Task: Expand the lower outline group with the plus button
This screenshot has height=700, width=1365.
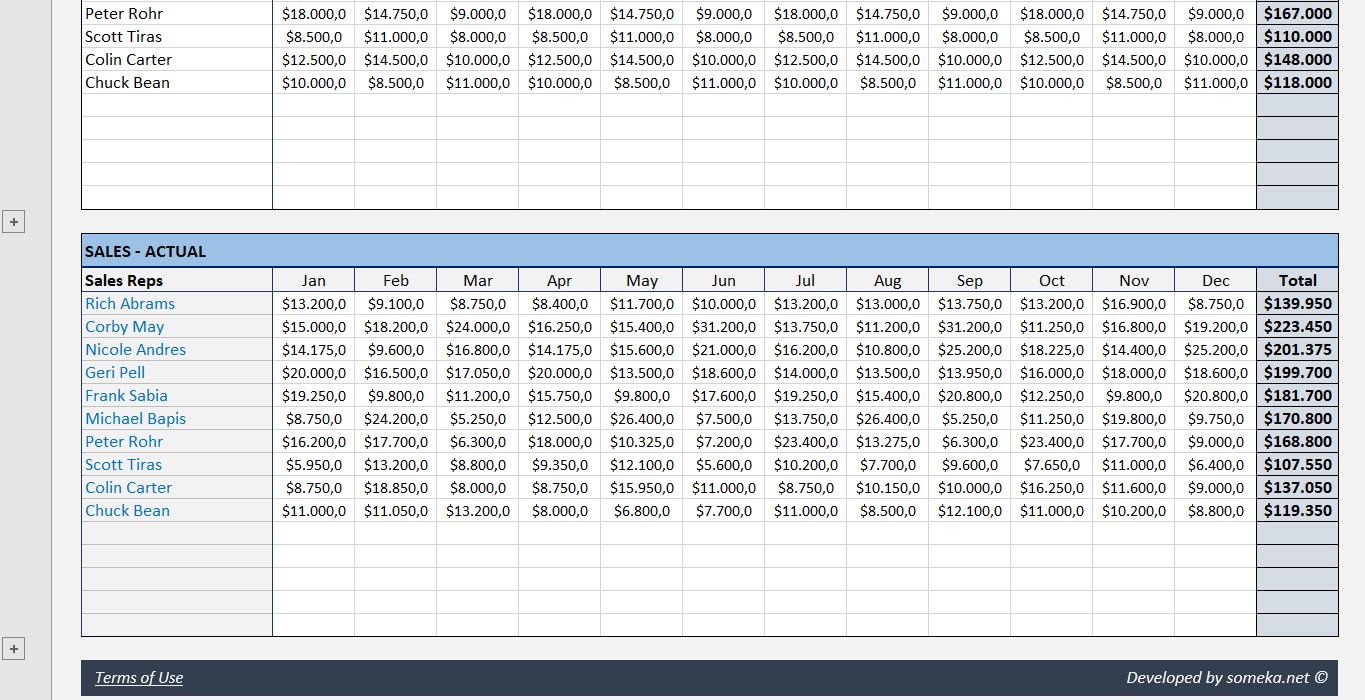Action: (x=13, y=649)
